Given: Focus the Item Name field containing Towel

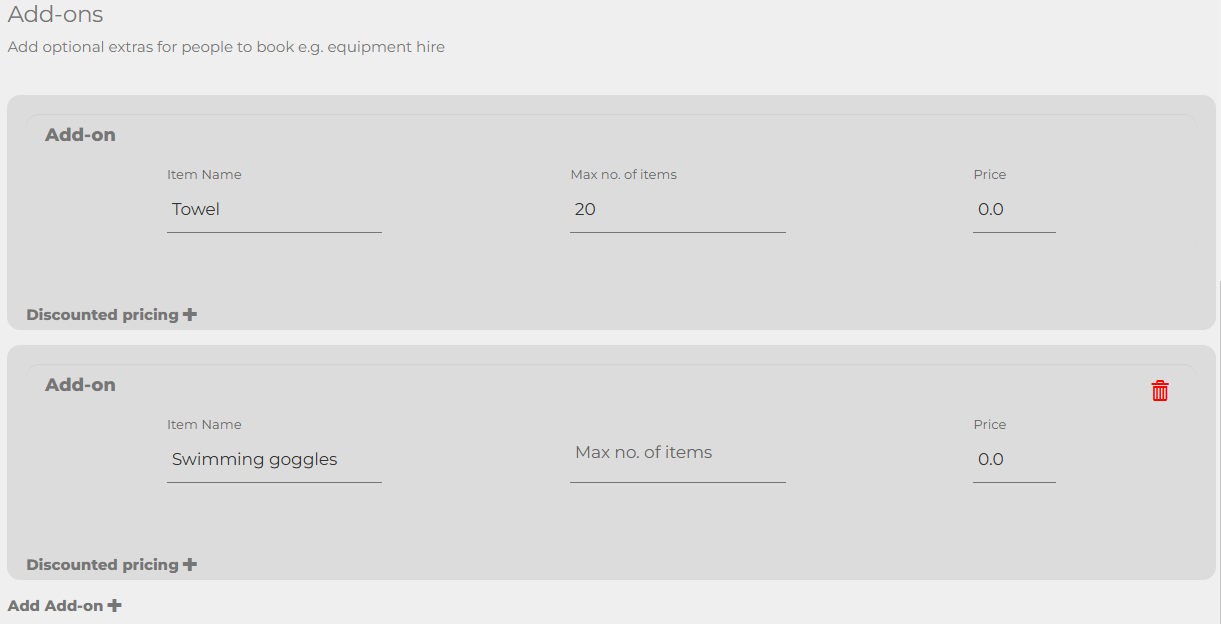Looking at the screenshot, I should click(274, 210).
